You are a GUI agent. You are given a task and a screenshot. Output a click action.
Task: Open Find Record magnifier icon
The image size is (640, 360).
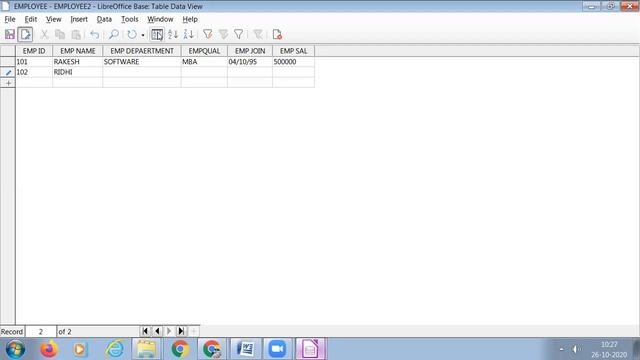[114, 35]
